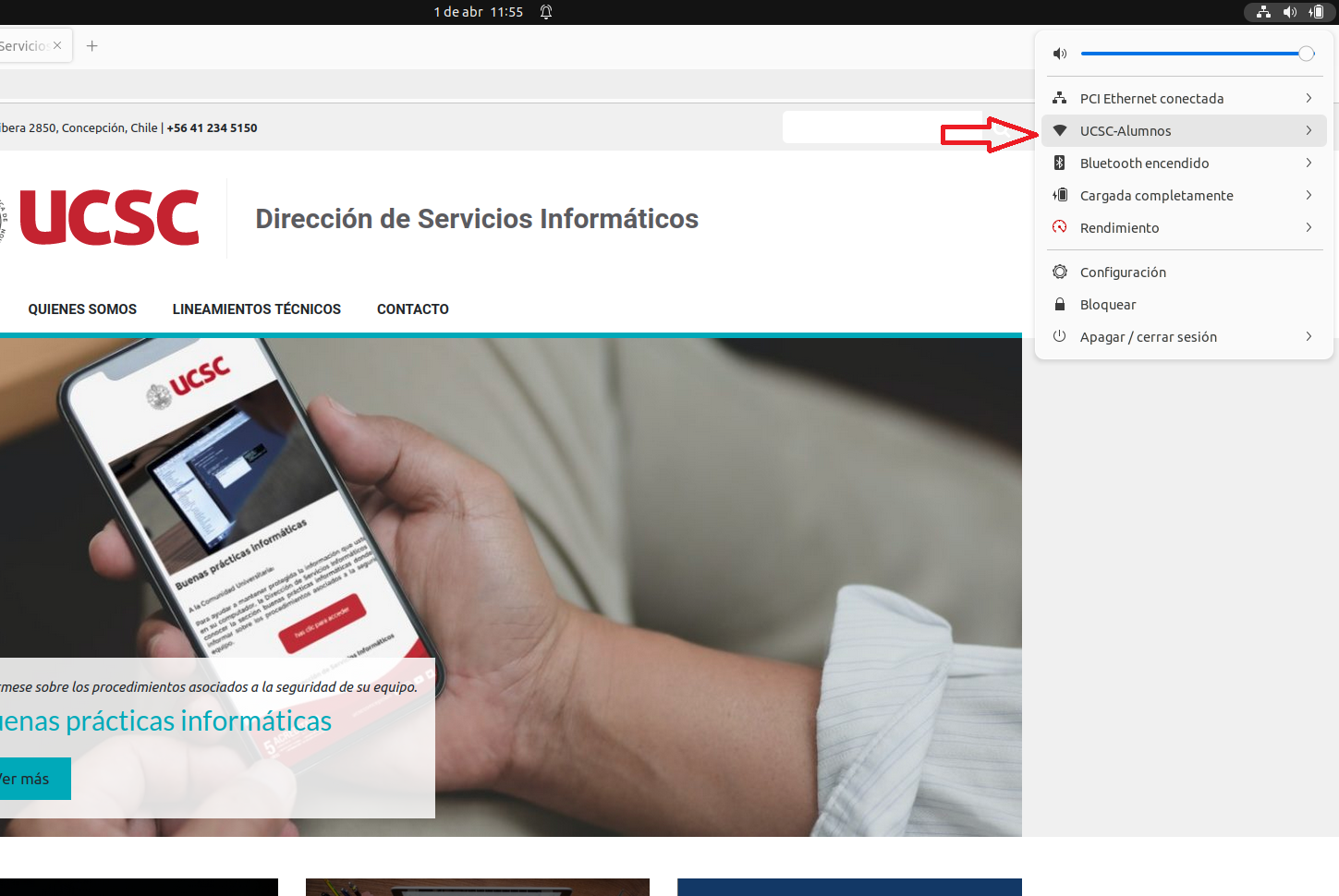Click the Ver más button
This screenshot has height=896, width=1339.
(34, 779)
